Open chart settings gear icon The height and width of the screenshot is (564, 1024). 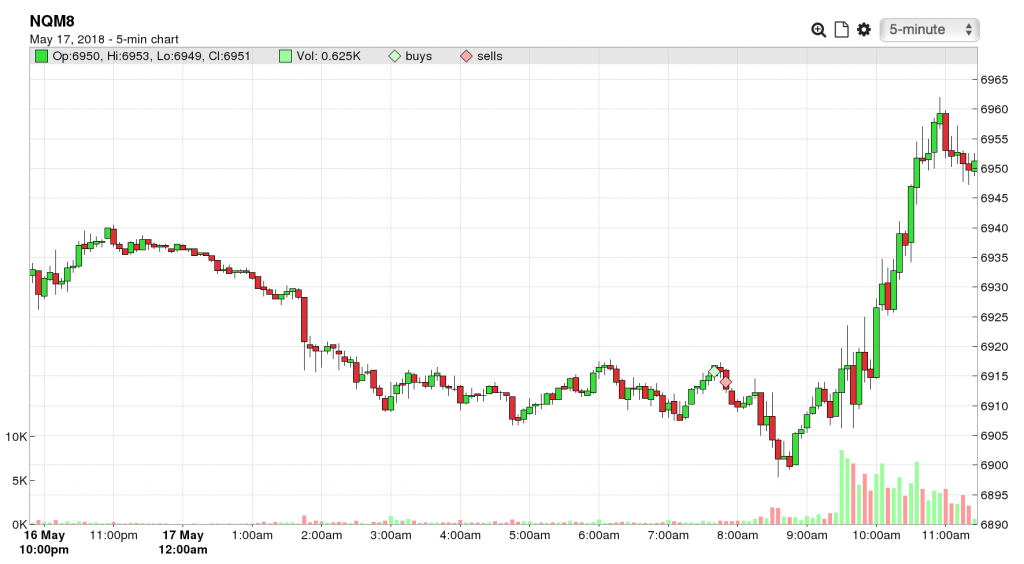tap(864, 30)
